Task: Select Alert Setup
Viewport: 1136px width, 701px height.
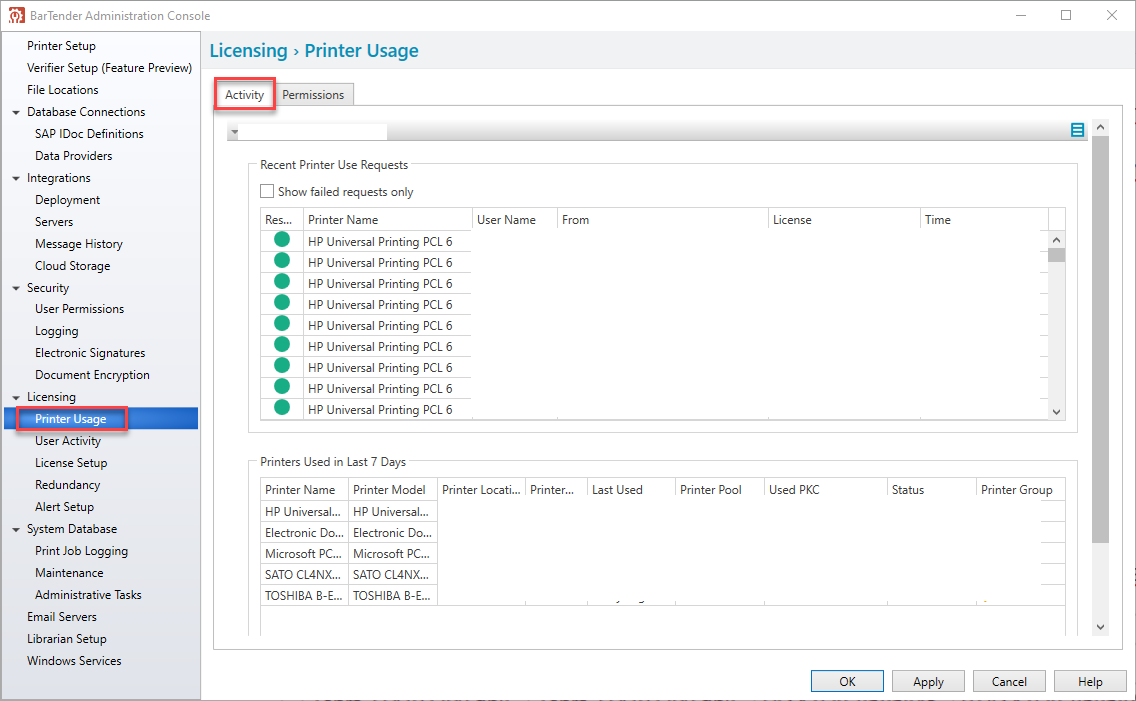Action: [64, 507]
